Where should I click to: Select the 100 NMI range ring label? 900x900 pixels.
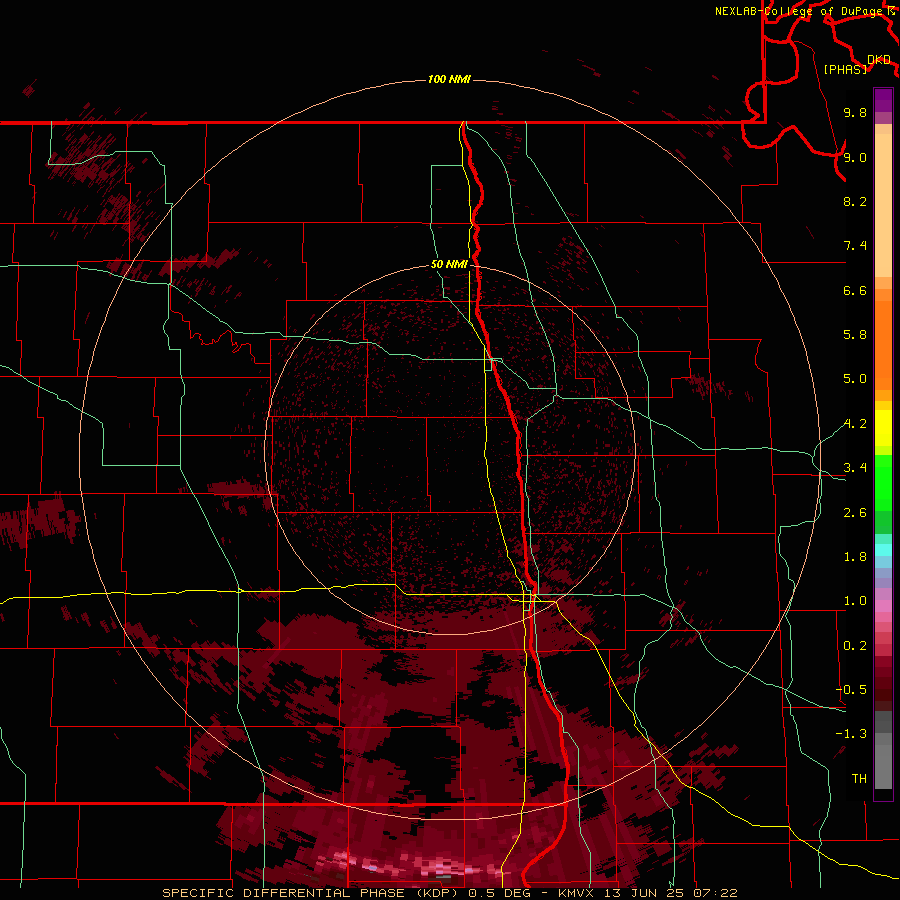[x=449, y=79]
